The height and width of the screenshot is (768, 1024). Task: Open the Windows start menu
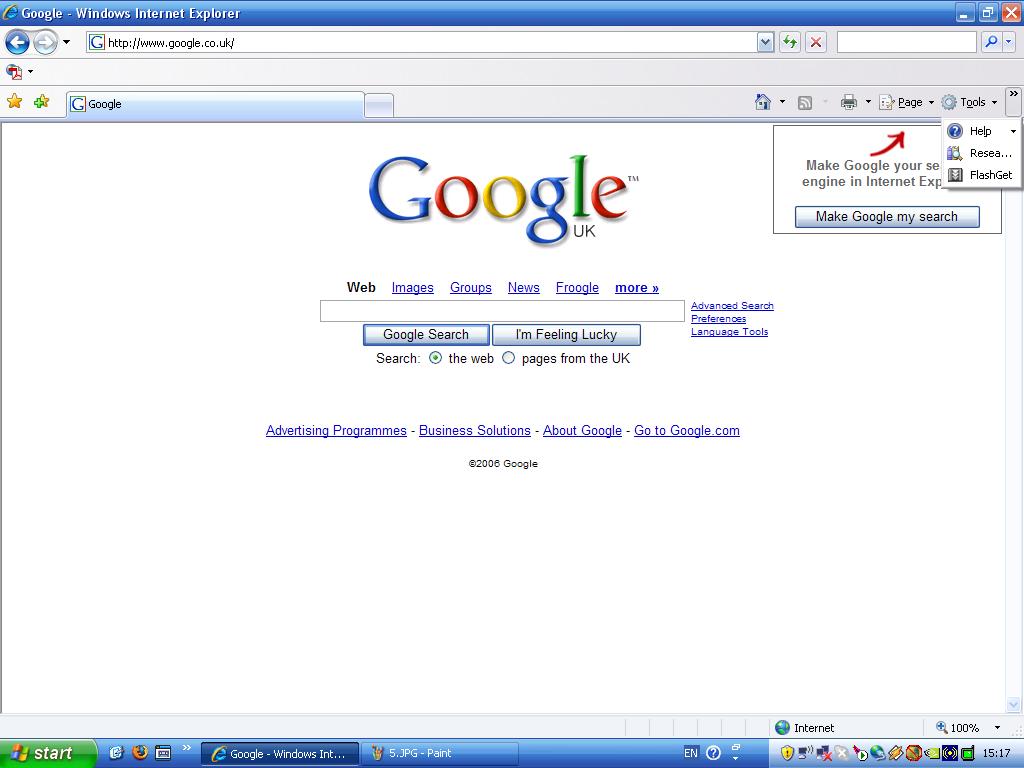(47, 753)
